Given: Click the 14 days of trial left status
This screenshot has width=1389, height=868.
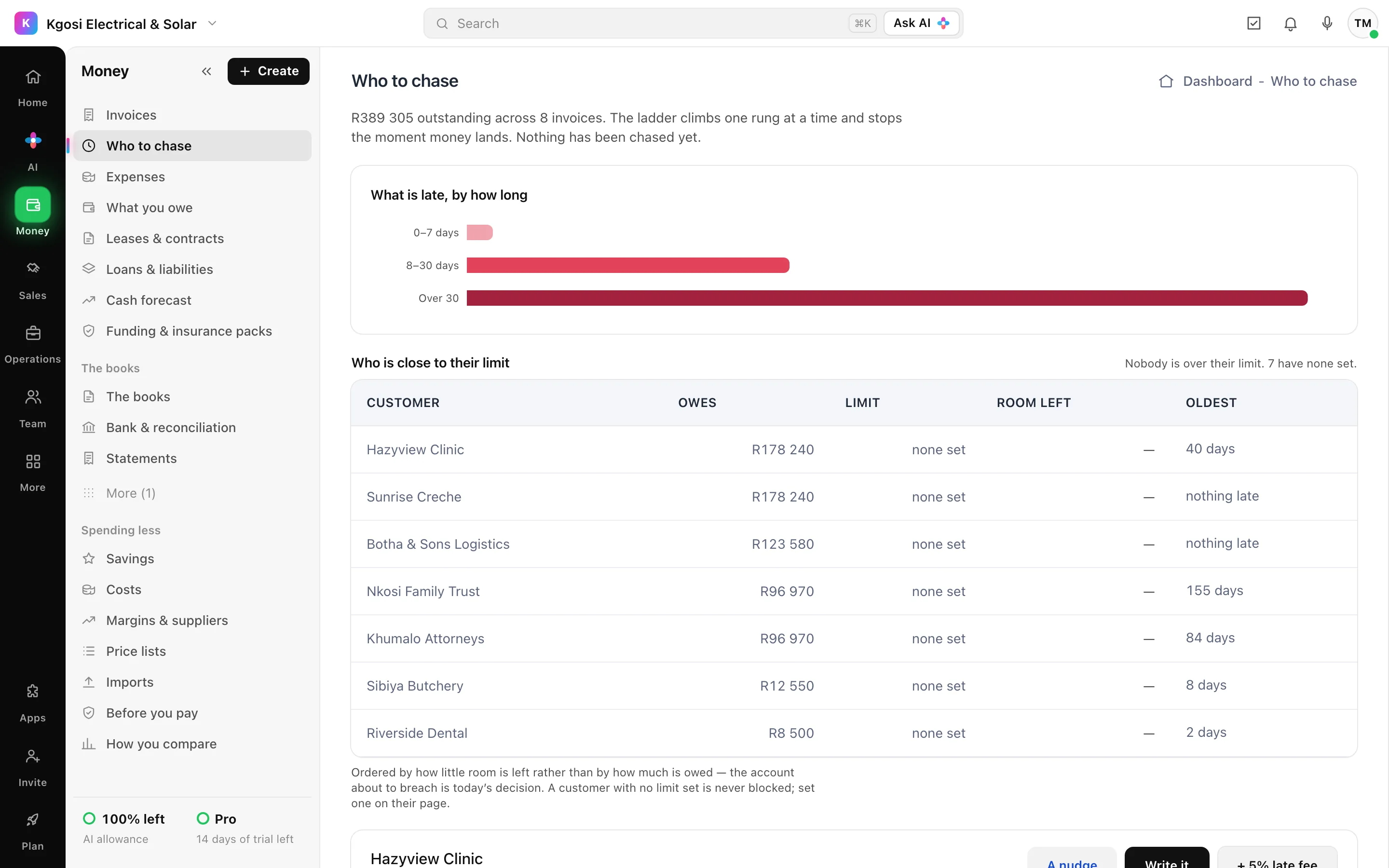Looking at the screenshot, I should pyautogui.click(x=245, y=839).
